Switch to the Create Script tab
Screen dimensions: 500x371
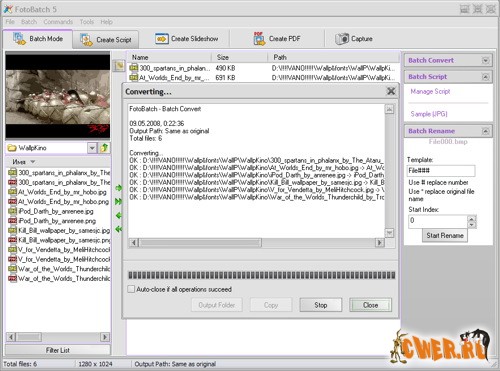click(x=106, y=40)
